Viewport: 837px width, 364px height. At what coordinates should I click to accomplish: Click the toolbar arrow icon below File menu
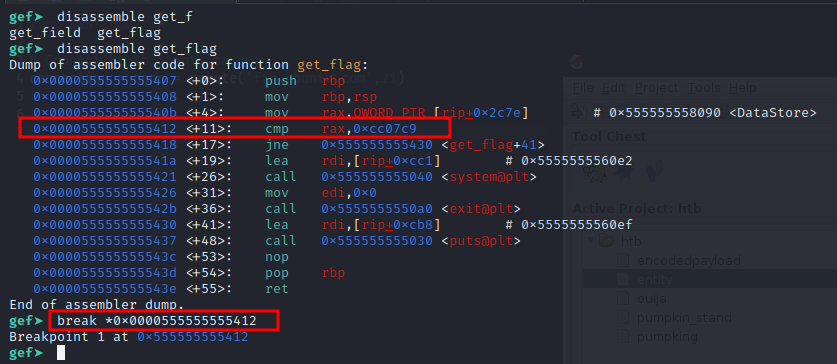pyautogui.click(x=578, y=112)
